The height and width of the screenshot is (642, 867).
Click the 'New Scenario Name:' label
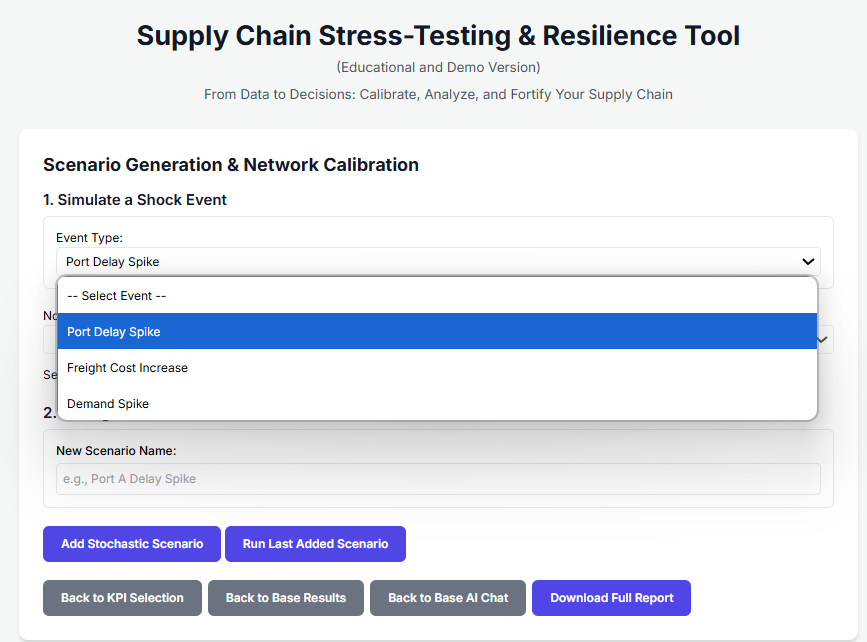tap(116, 451)
